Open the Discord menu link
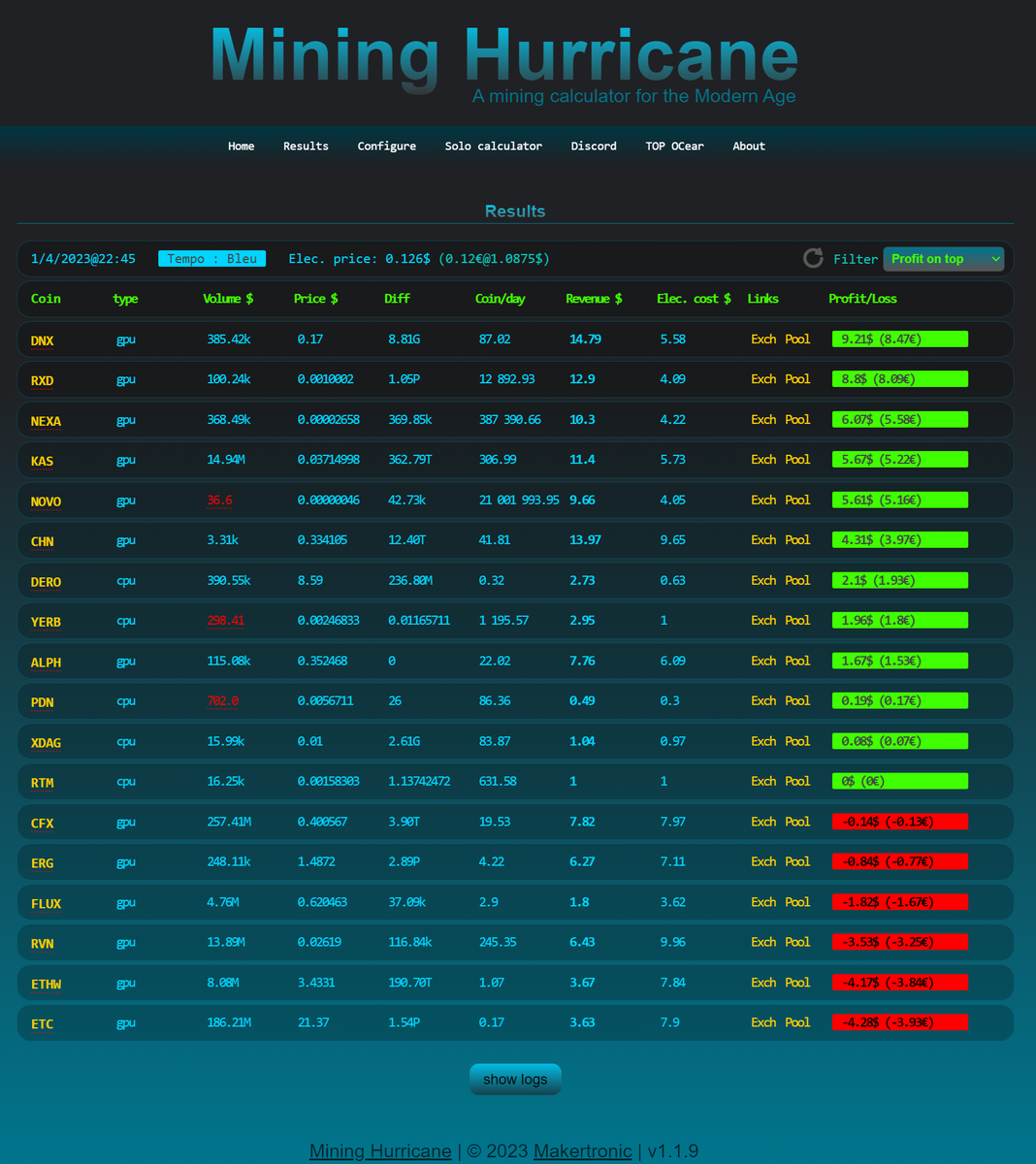1036x1164 pixels. 594,146
